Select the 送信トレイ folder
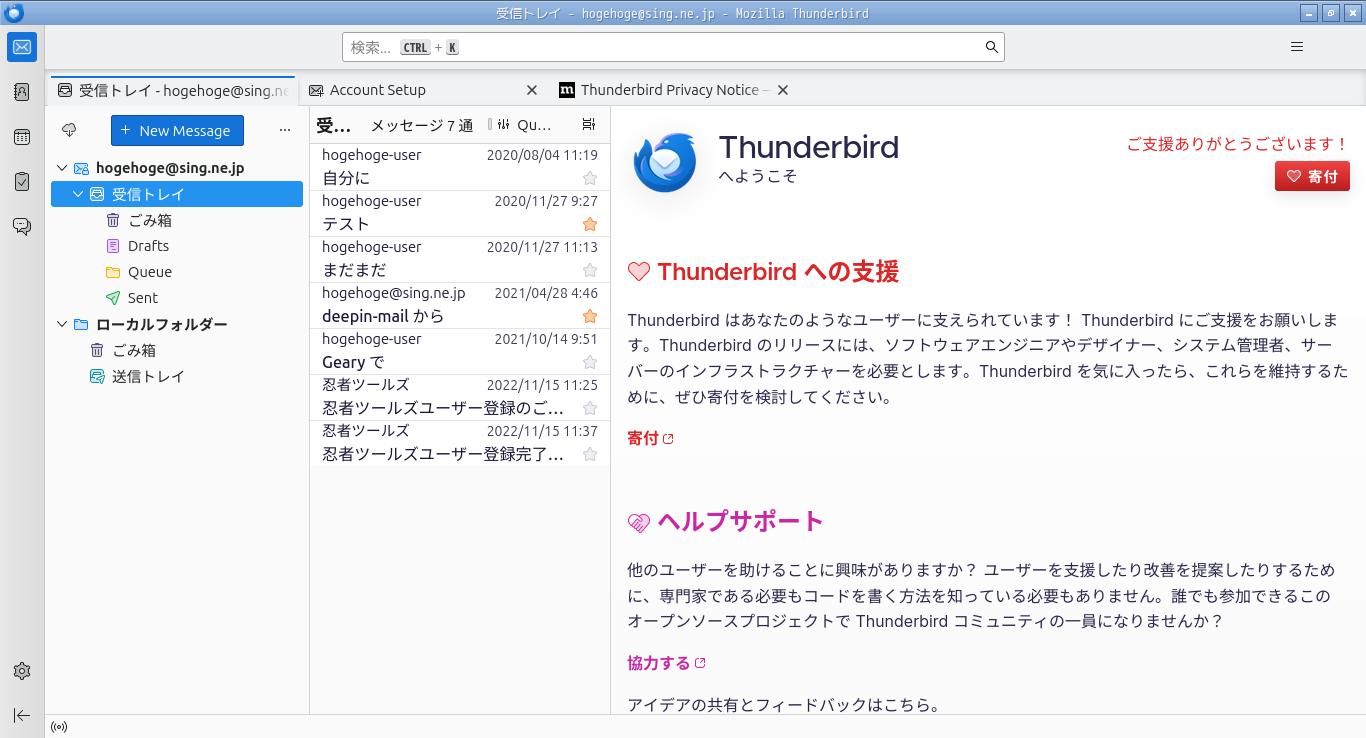The width and height of the screenshot is (1366, 738). pyautogui.click(x=177, y=376)
